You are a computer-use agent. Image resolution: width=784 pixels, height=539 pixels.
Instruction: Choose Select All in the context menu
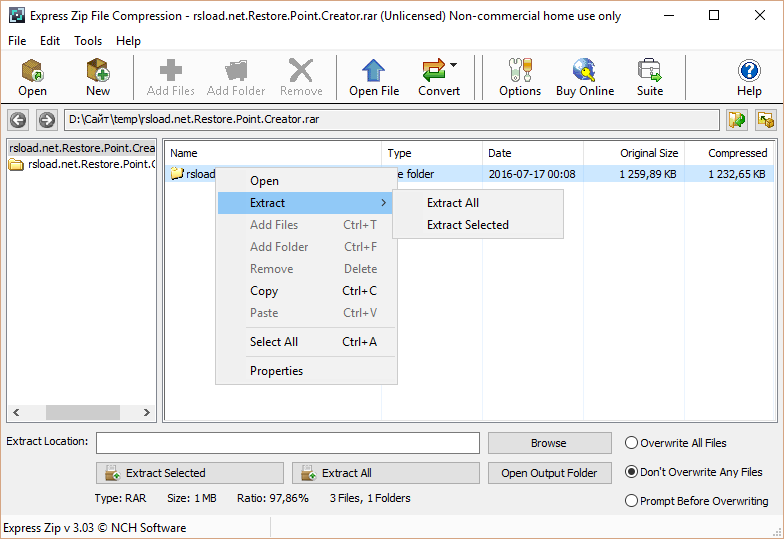pyautogui.click(x=306, y=342)
